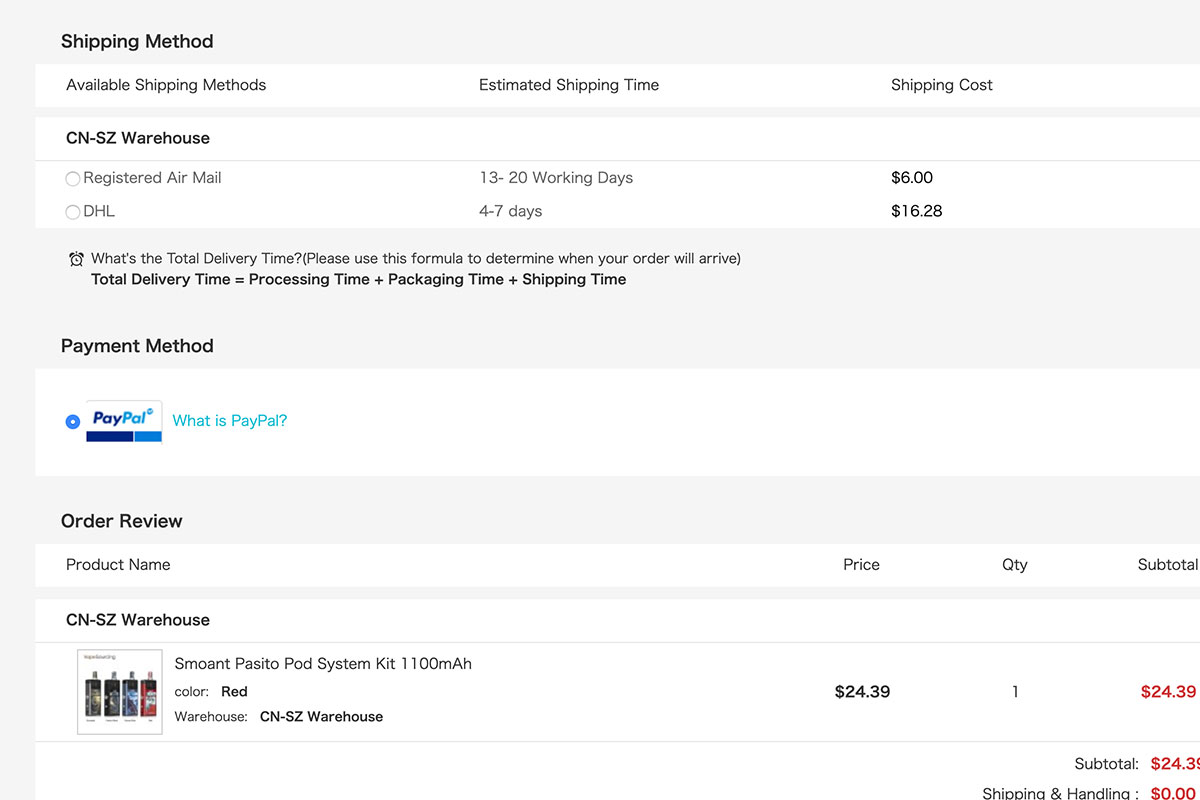This screenshot has height=800, width=1200.
Task: Click the $24.39 item price
Action: (862, 692)
